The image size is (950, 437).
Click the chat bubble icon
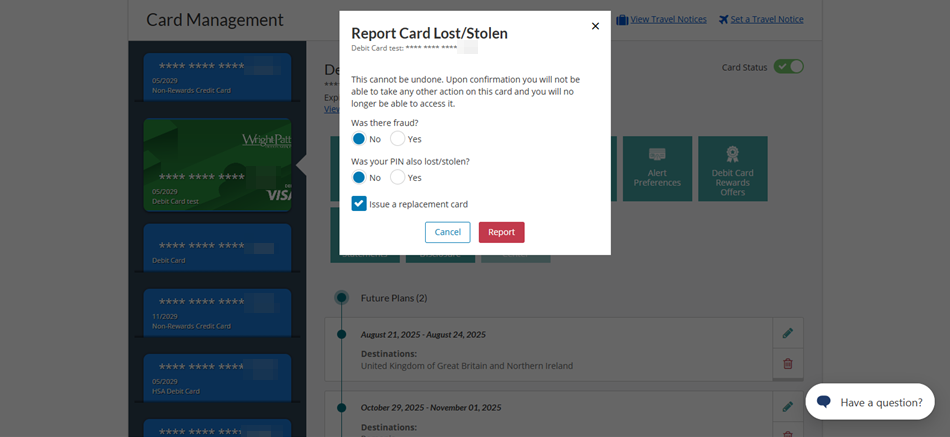823,402
